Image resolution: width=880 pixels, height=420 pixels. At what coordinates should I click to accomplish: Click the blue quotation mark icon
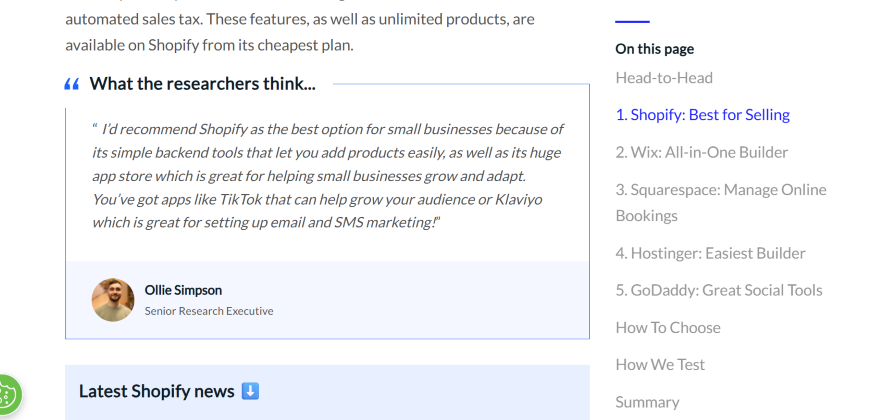[72, 84]
